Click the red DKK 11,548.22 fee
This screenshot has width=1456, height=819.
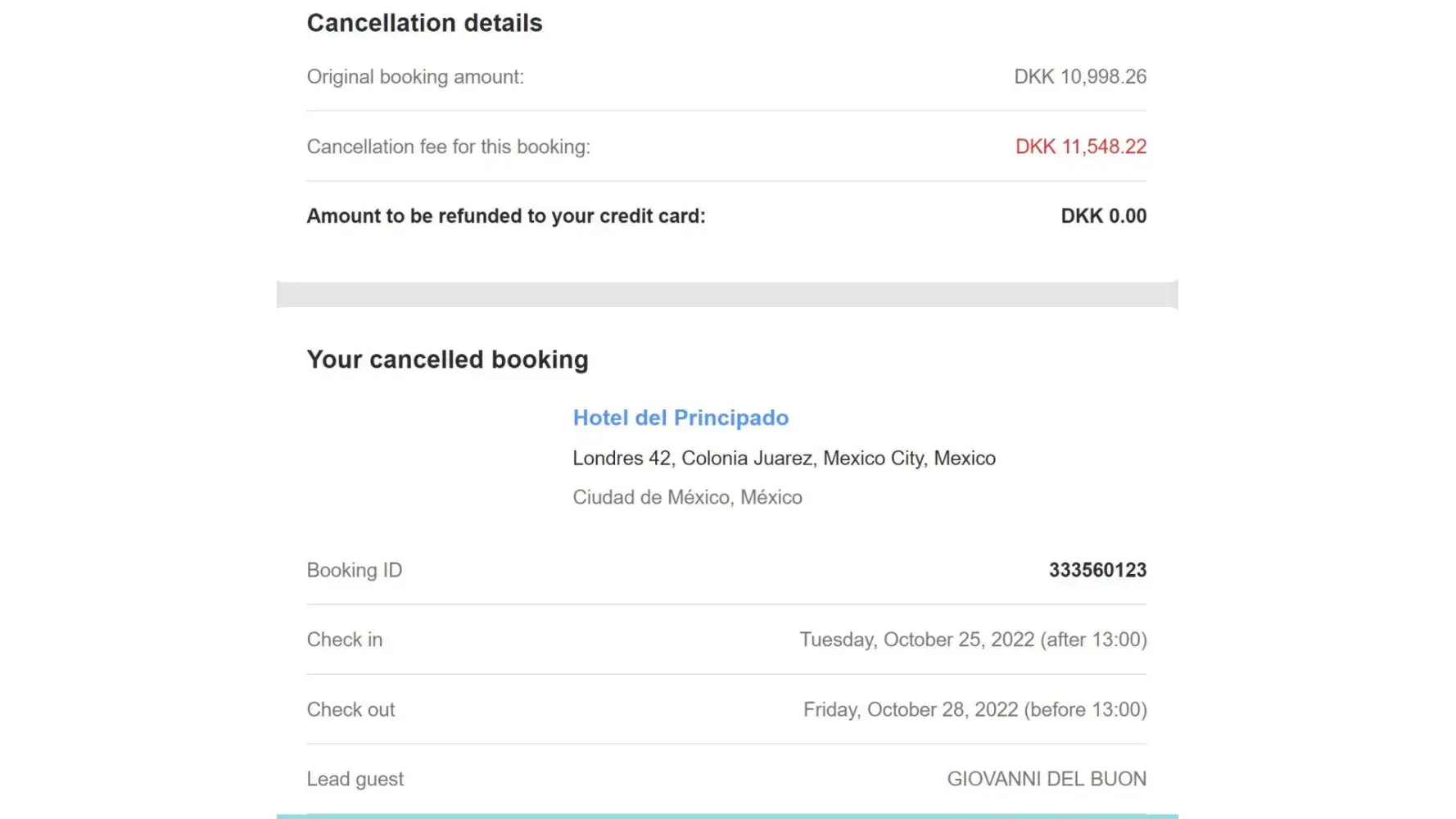[x=1080, y=147]
